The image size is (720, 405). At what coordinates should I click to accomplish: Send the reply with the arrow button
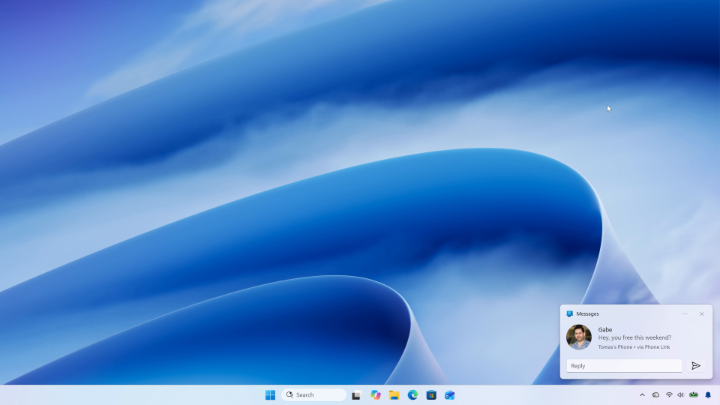[x=696, y=366]
